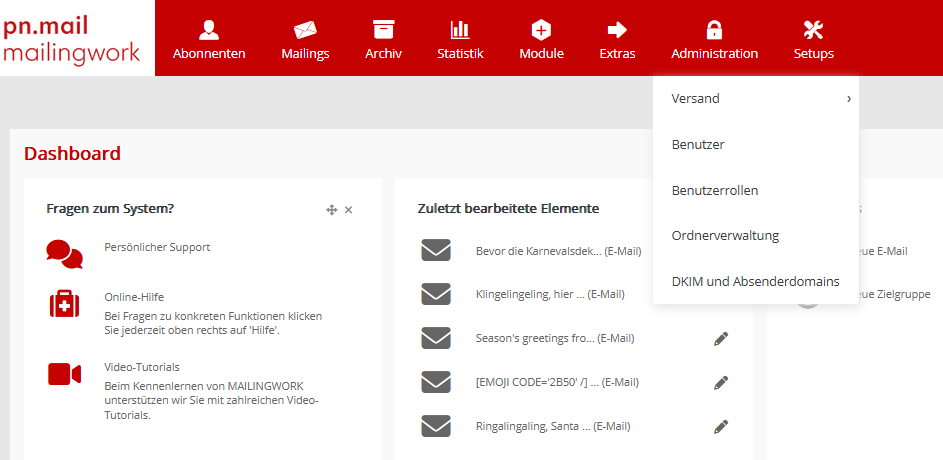Click envelope icon beside Klingelingeling, hier ...
The width and height of the screenshot is (943, 460).
click(436, 294)
